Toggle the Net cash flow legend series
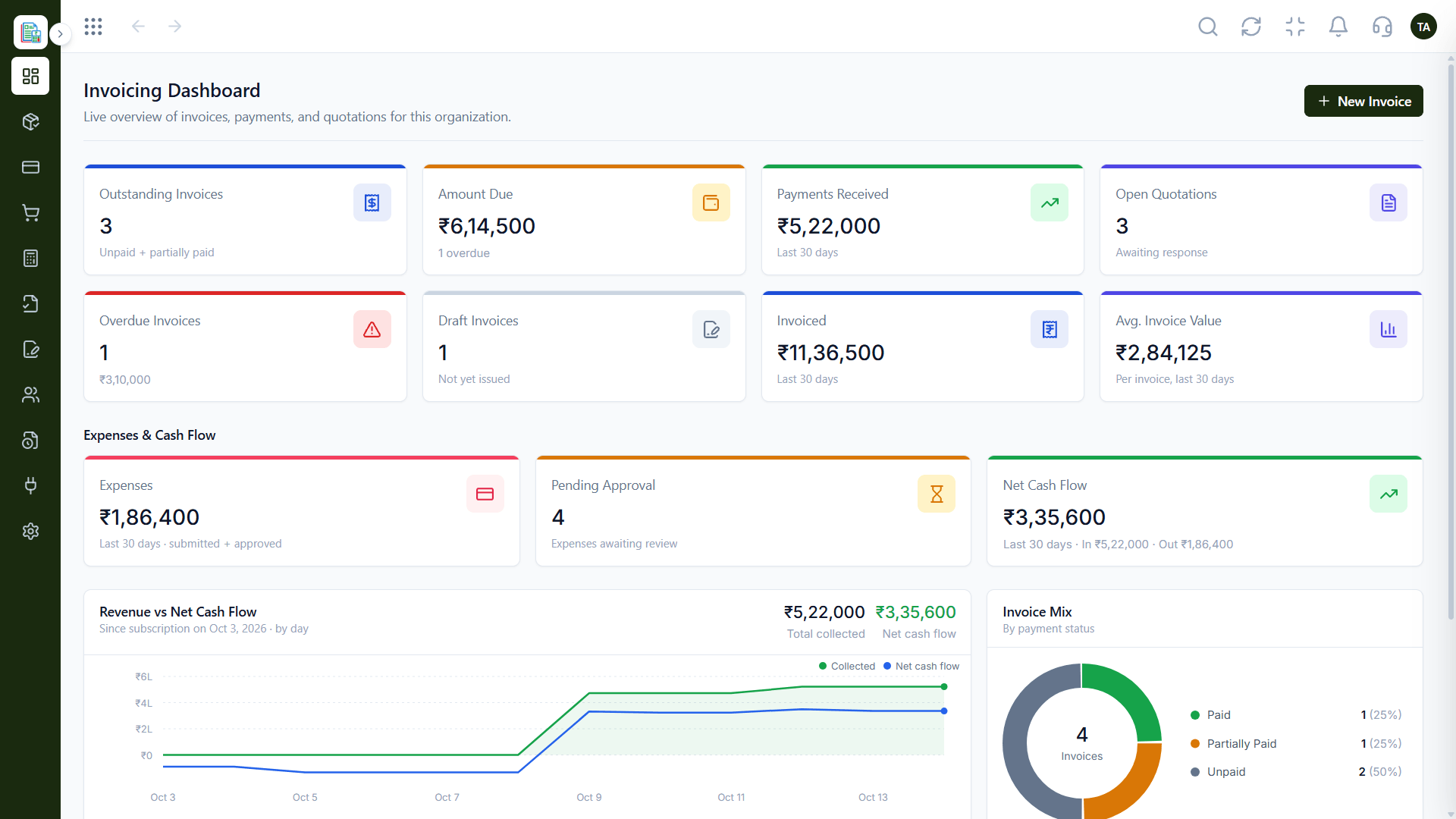Image resolution: width=1456 pixels, height=819 pixels. [x=921, y=666]
